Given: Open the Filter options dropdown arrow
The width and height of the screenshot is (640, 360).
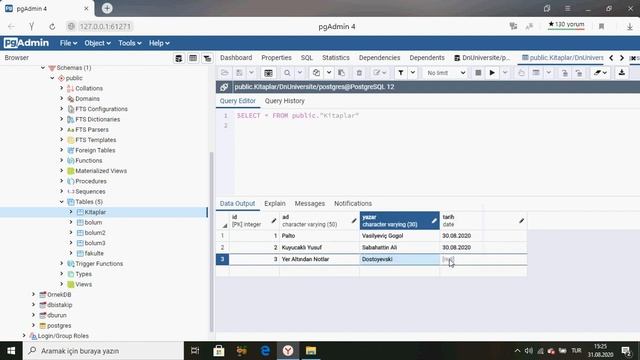Looking at the screenshot, I should point(413,73).
